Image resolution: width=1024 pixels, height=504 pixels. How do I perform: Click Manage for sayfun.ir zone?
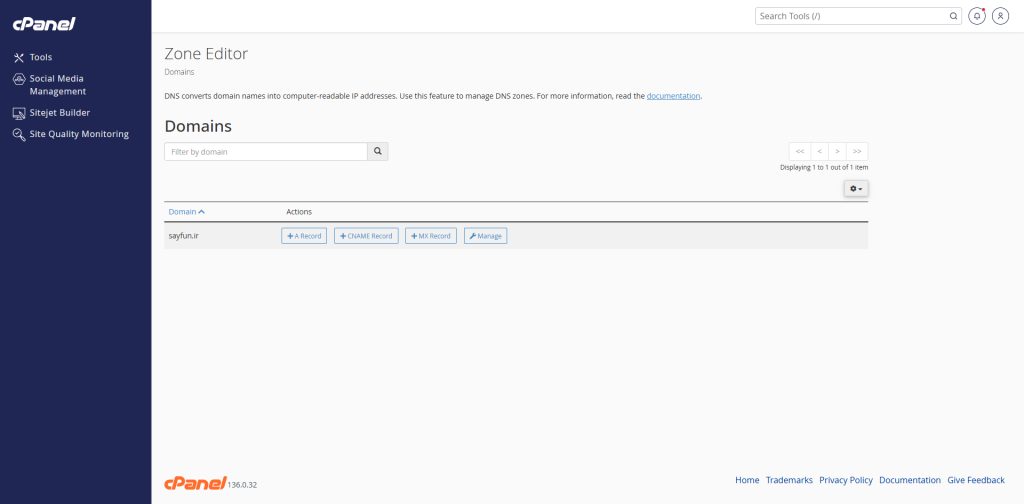click(x=485, y=236)
